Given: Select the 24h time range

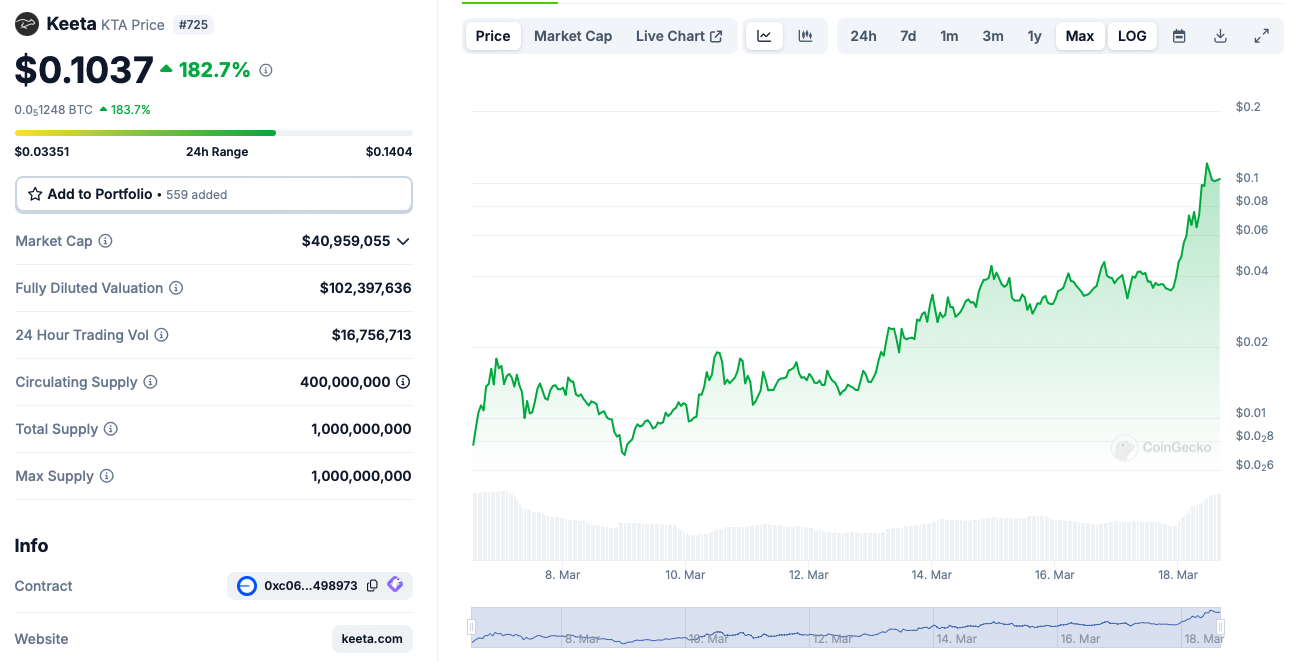Looking at the screenshot, I should tap(863, 36).
